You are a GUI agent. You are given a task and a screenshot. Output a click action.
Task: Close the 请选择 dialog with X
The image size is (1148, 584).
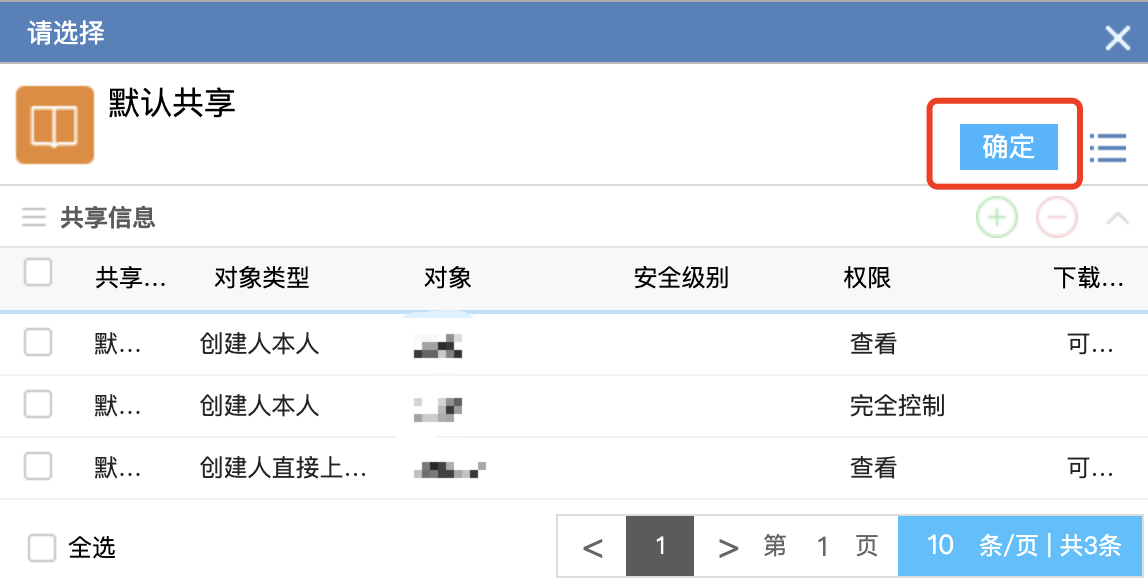coord(1117,38)
